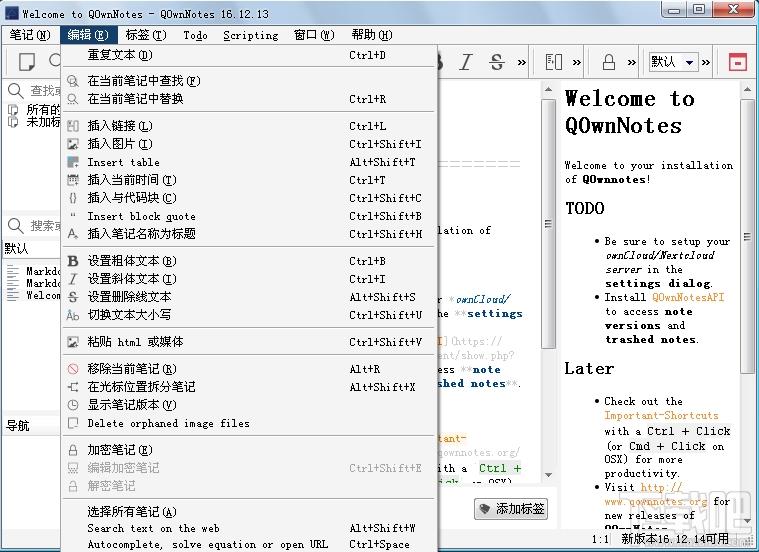Screen dimensions: 759x552
Task: Open the QOwnNotesAPI link in preview
Action: [688, 297]
